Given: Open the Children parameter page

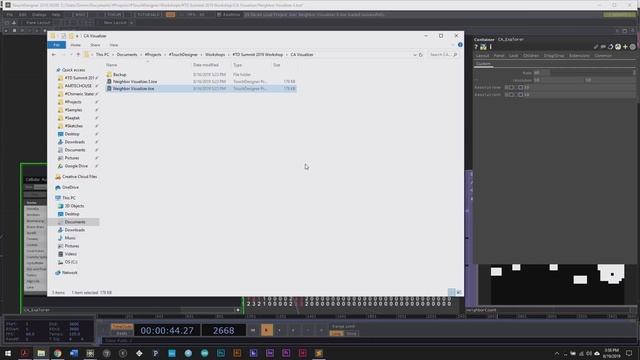Looking at the screenshot, I should coord(531,56).
